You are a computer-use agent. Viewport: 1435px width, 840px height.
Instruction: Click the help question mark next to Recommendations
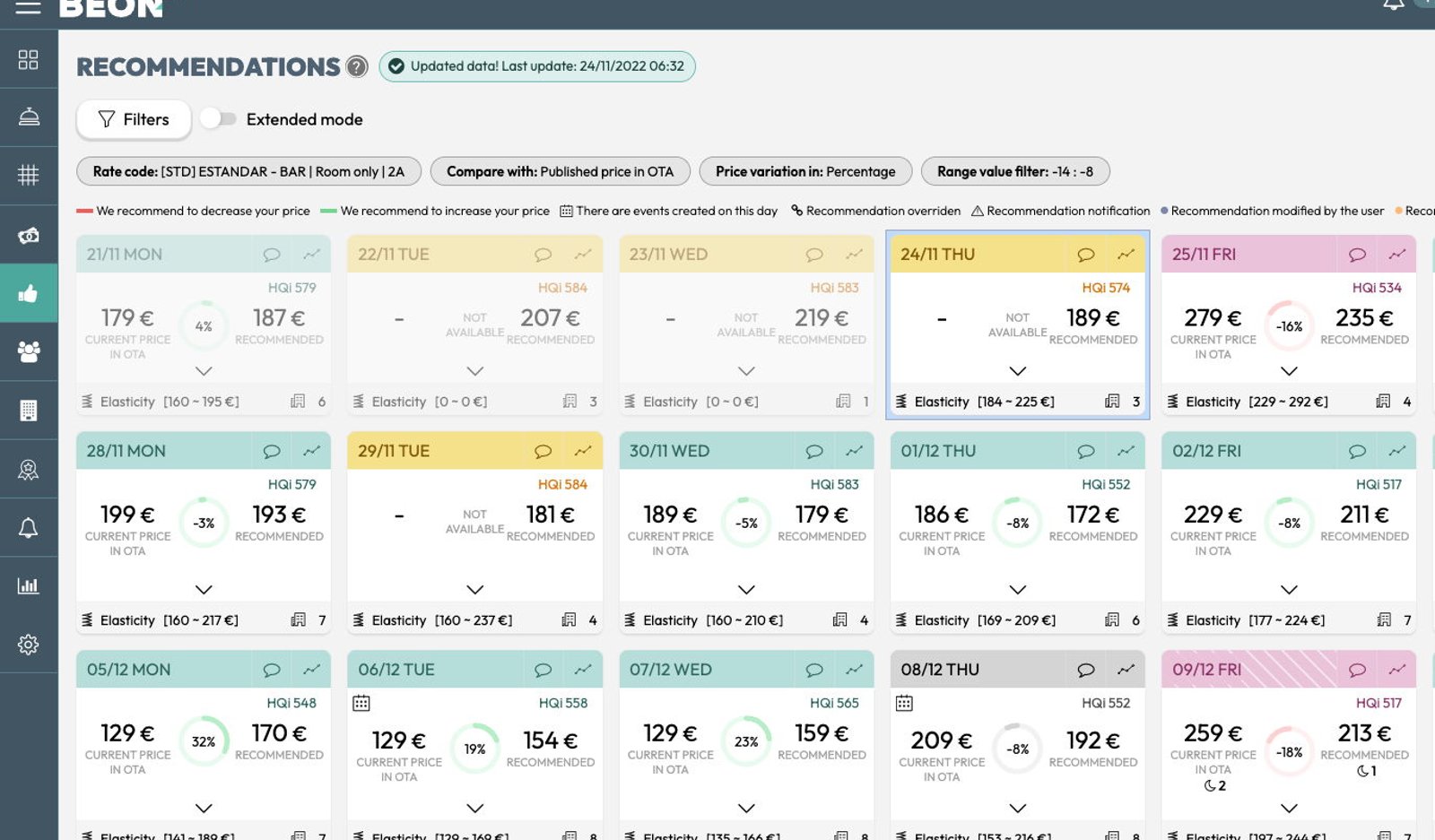357,66
